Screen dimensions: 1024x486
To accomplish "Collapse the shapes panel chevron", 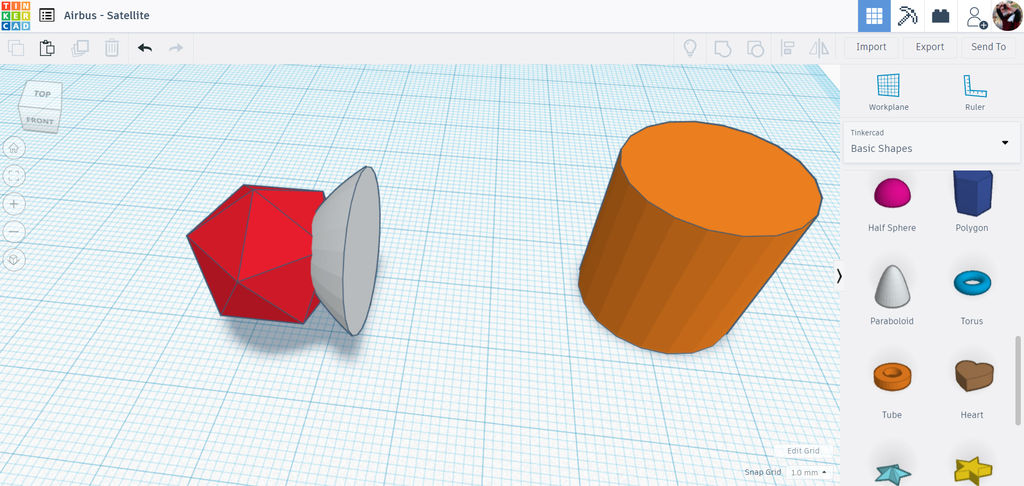I will point(839,276).
